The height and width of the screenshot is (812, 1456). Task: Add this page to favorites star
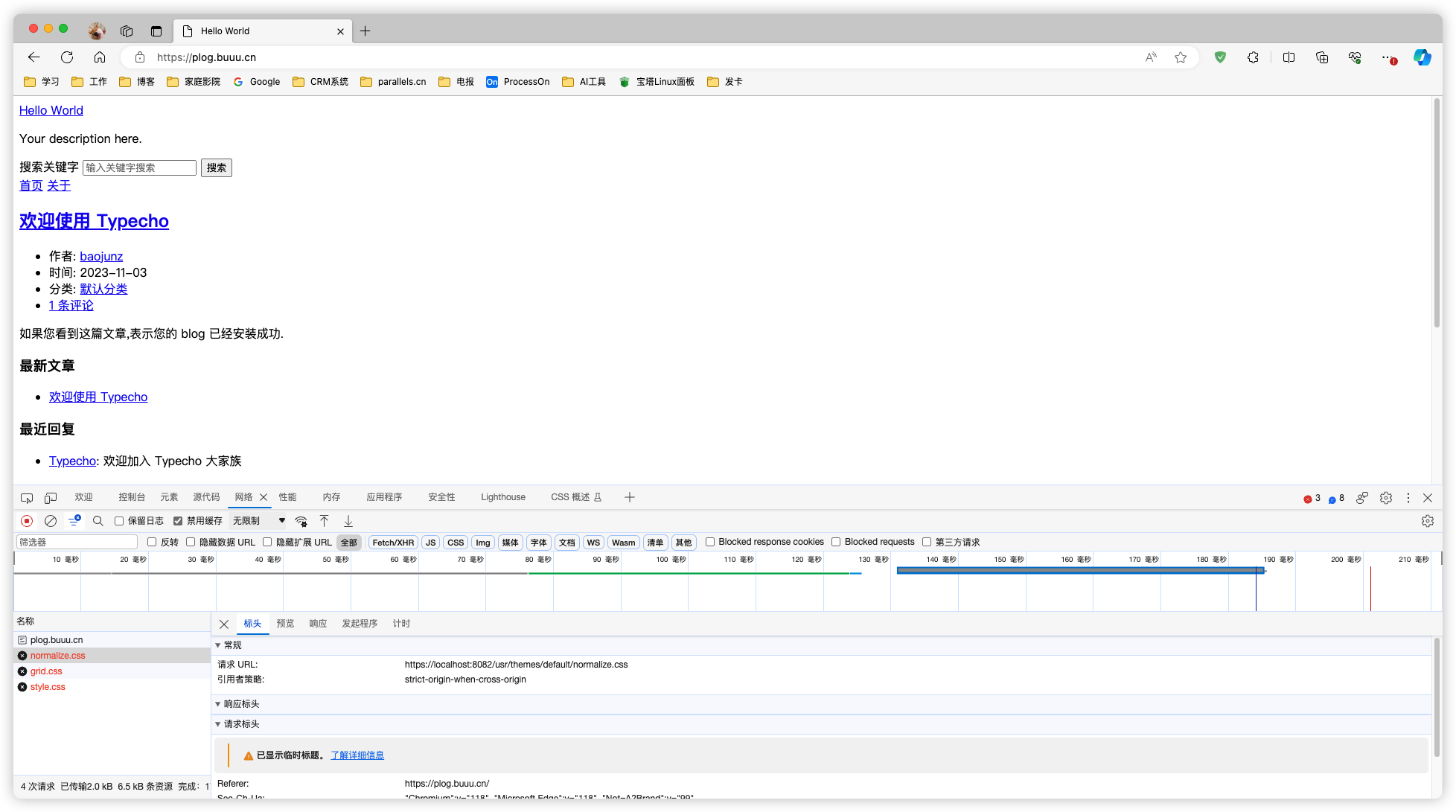point(1181,57)
